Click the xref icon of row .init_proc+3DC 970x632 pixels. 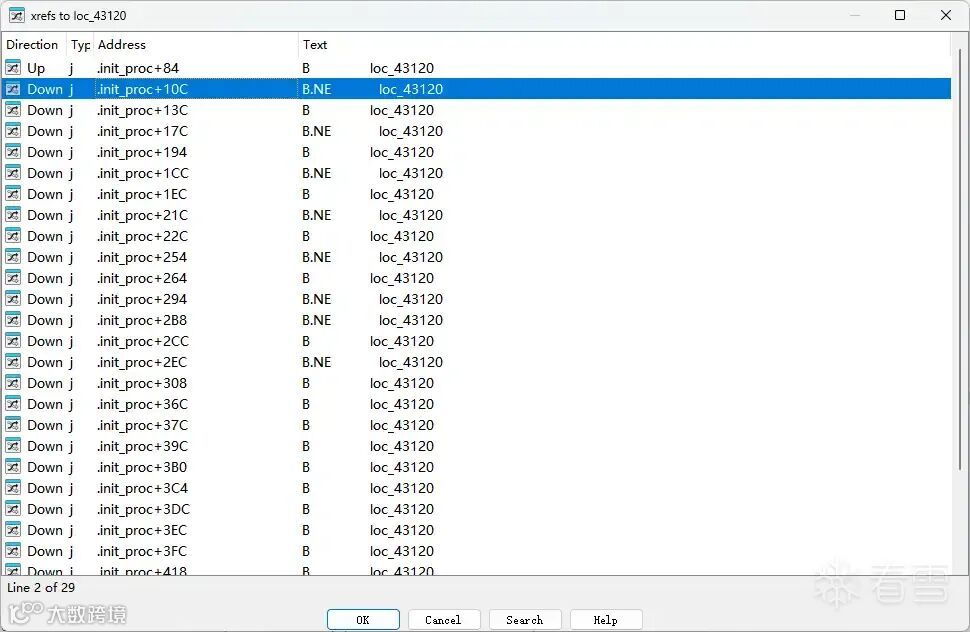point(13,509)
